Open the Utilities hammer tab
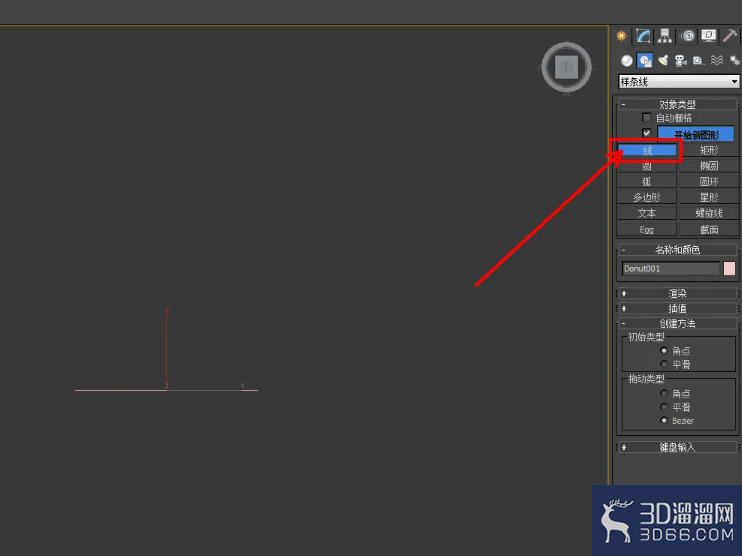742x556 pixels. coord(730,36)
